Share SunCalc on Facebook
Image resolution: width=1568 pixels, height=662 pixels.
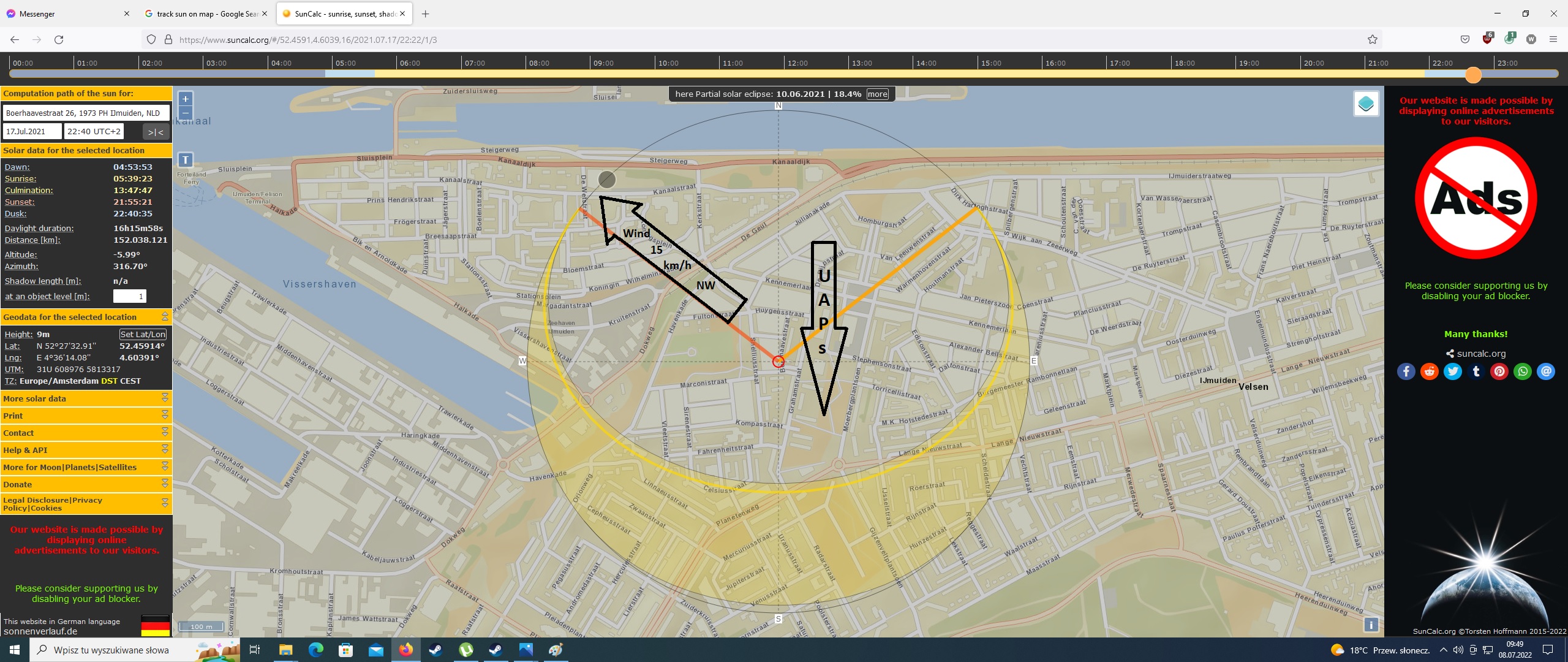tap(1406, 371)
